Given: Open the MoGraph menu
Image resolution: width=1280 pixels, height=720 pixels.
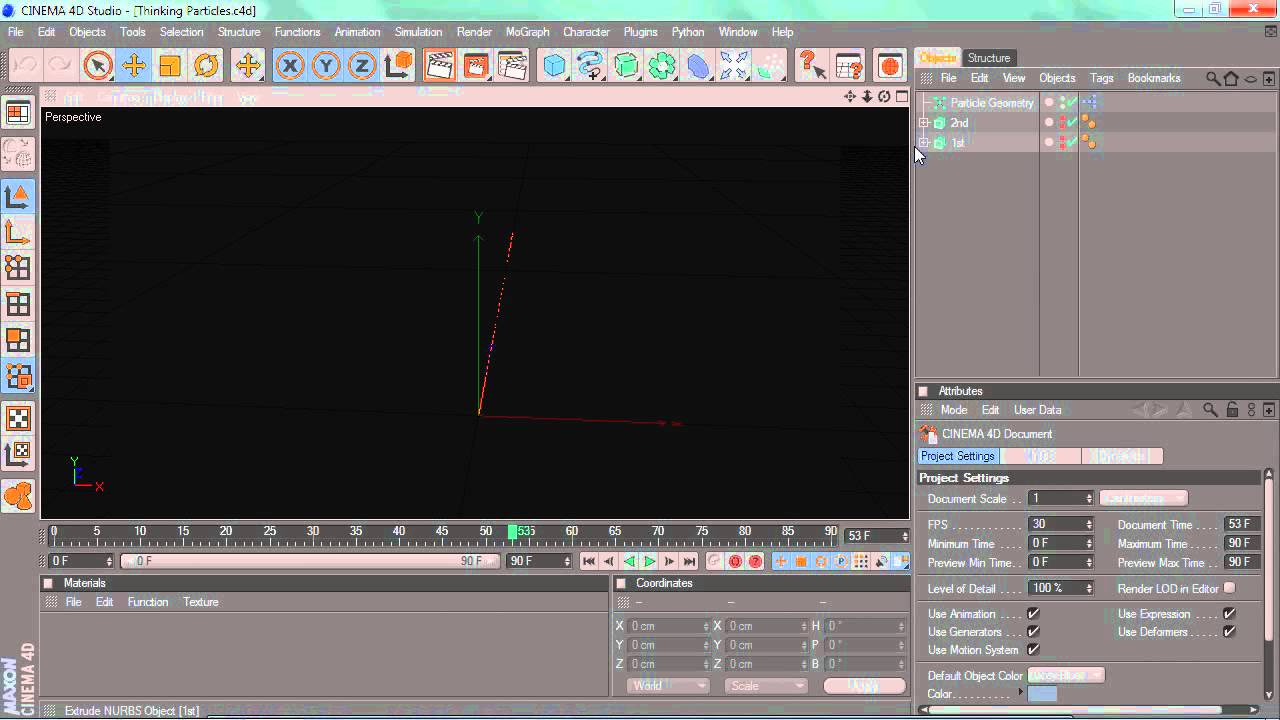Looking at the screenshot, I should (527, 32).
